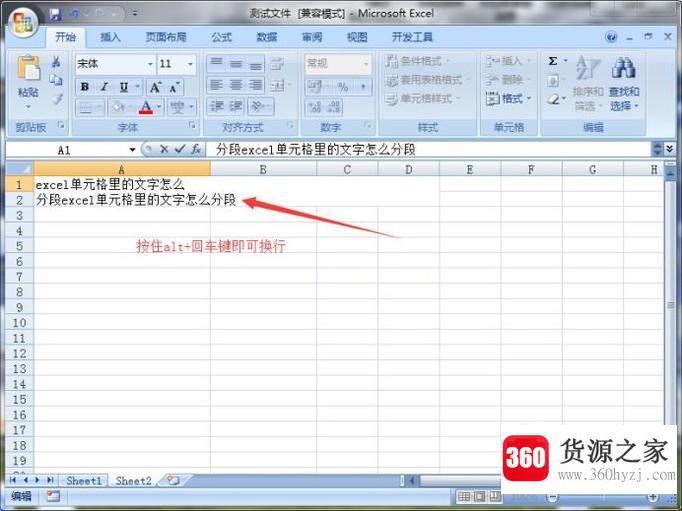Apply accounting number format
Viewport: 682px width, 511px height.
[315, 87]
